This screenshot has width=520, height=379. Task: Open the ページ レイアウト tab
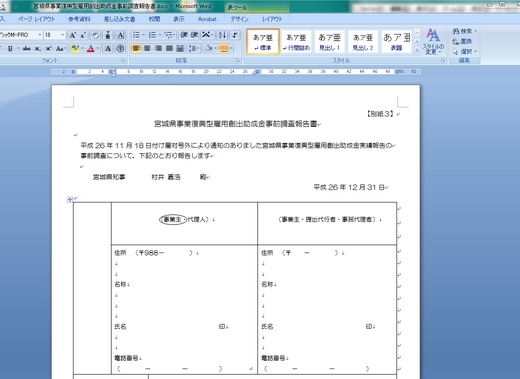(36, 19)
